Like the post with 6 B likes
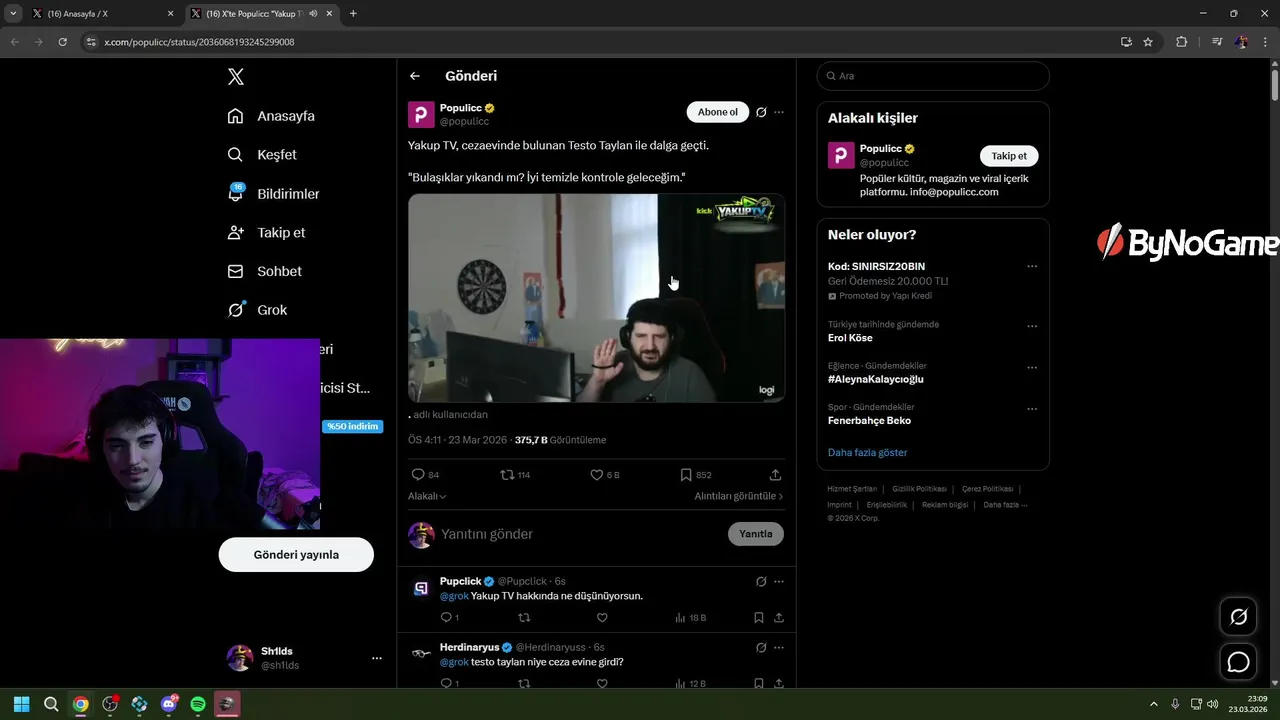 coord(604,475)
